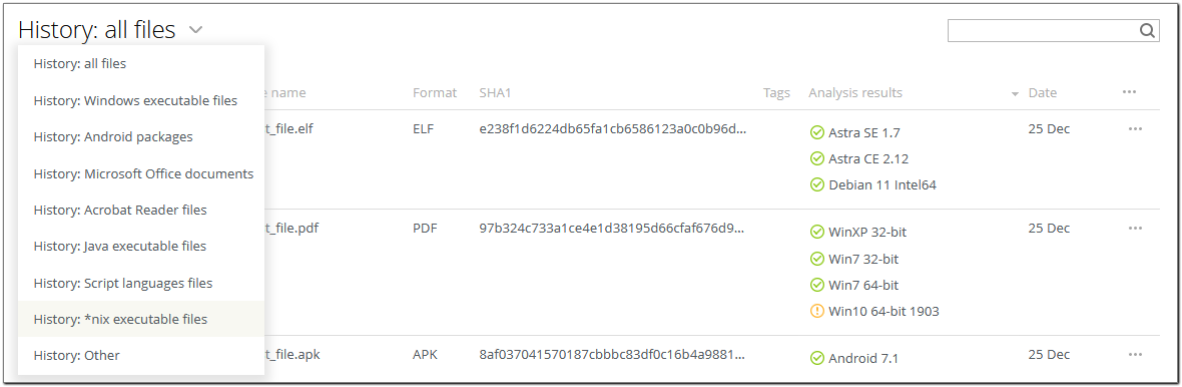Image resolution: width=1182 pixels, height=387 pixels.
Task: Click the Astra SE 1.7 green check status icon
Action: tap(816, 133)
